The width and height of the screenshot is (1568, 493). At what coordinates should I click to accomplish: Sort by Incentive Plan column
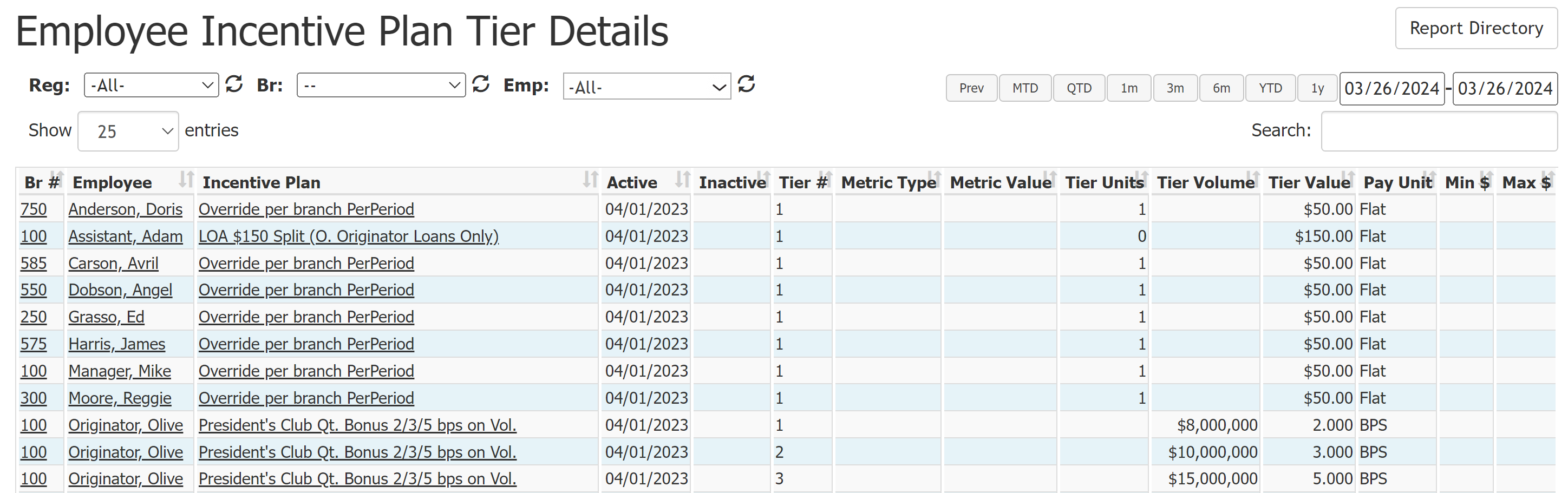tap(397, 181)
